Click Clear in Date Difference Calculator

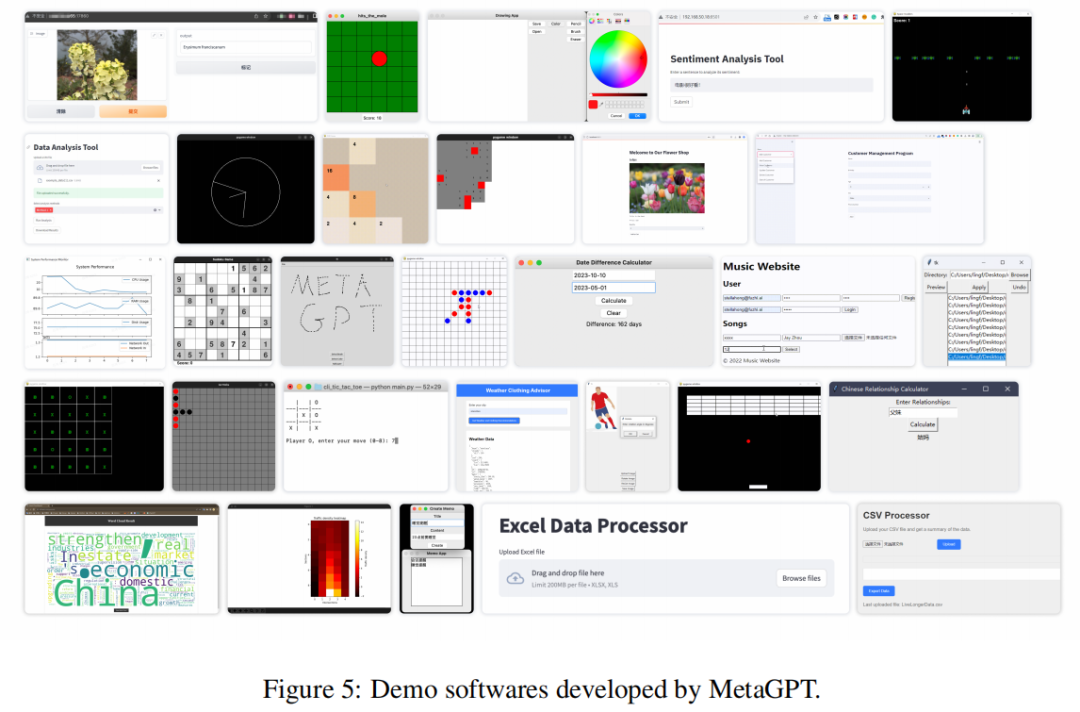click(614, 313)
